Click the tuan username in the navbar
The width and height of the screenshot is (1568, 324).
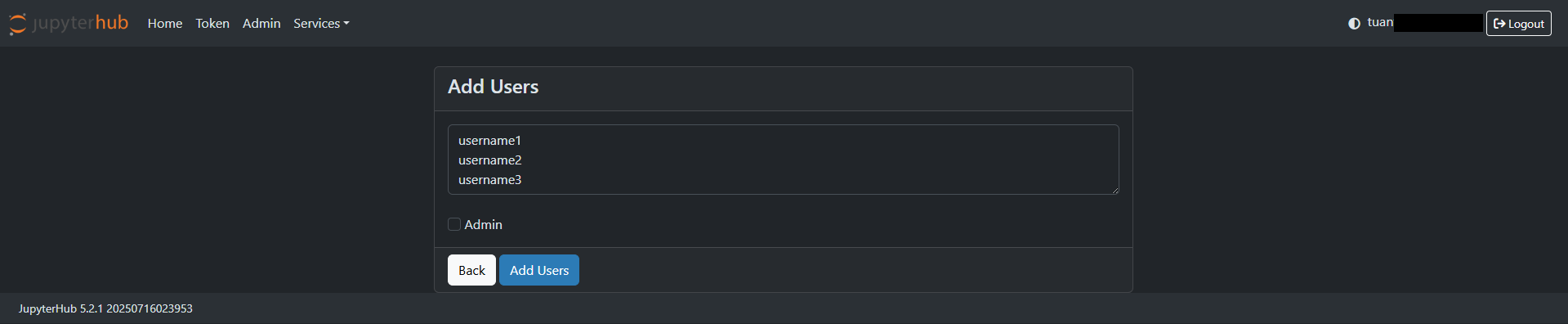tap(1380, 23)
